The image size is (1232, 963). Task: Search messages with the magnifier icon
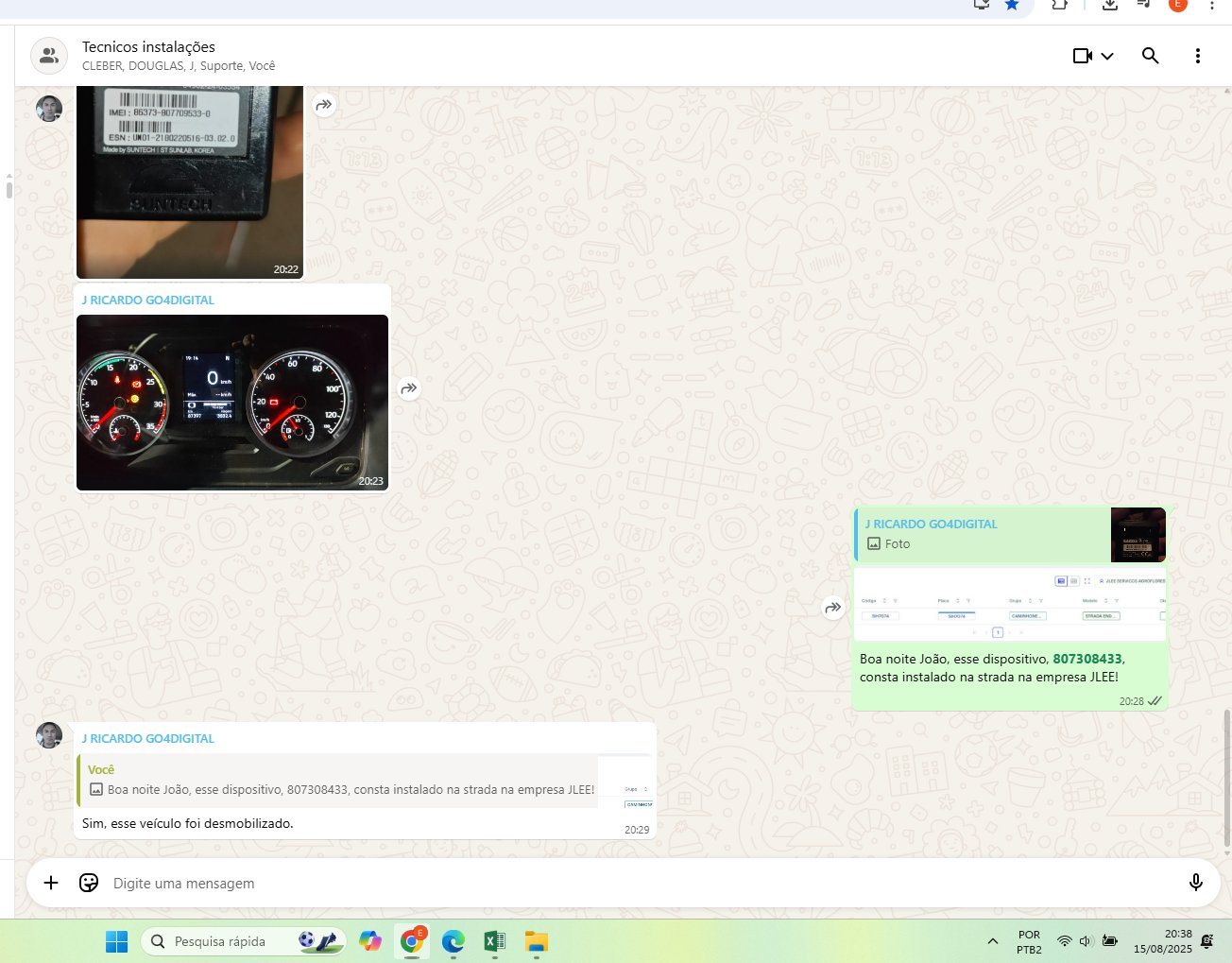(x=1150, y=56)
